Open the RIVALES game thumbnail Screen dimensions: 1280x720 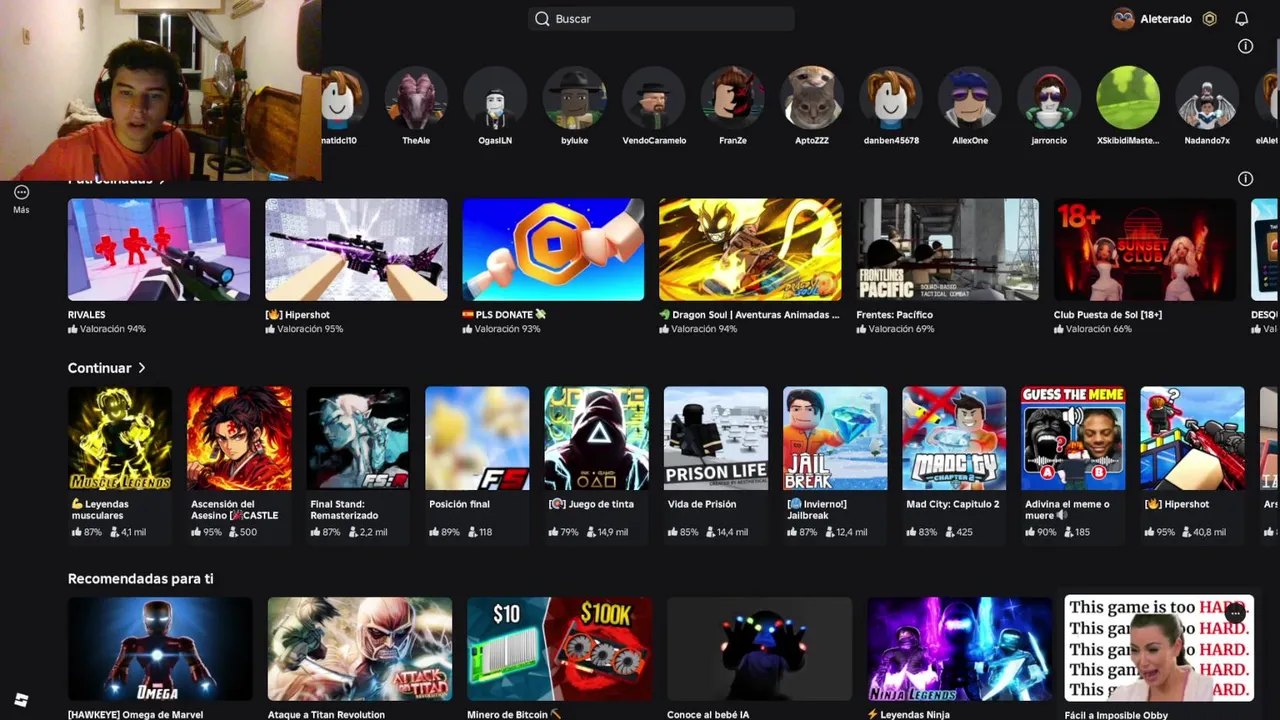click(x=159, y=249)
